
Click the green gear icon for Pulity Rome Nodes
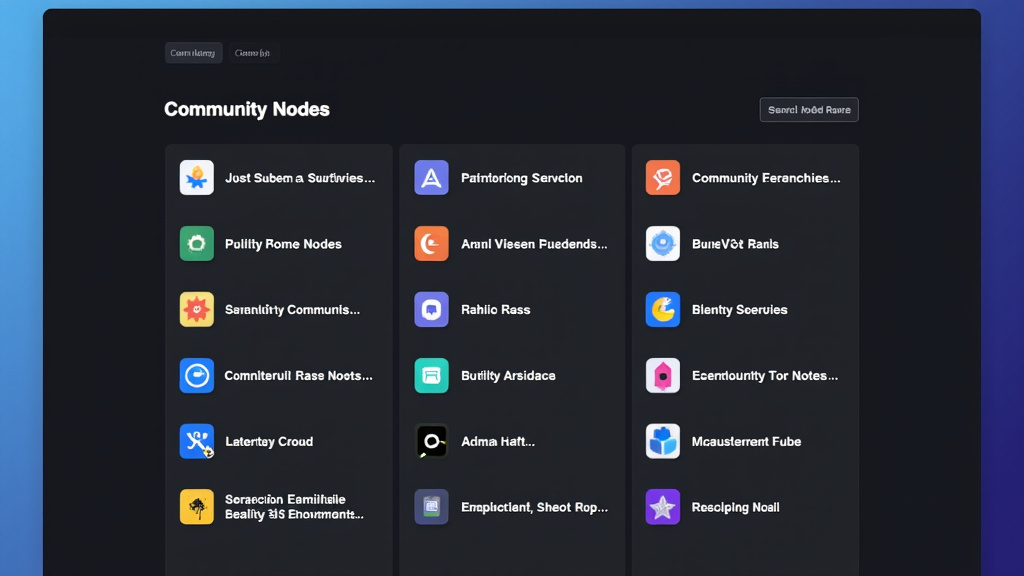196,243
